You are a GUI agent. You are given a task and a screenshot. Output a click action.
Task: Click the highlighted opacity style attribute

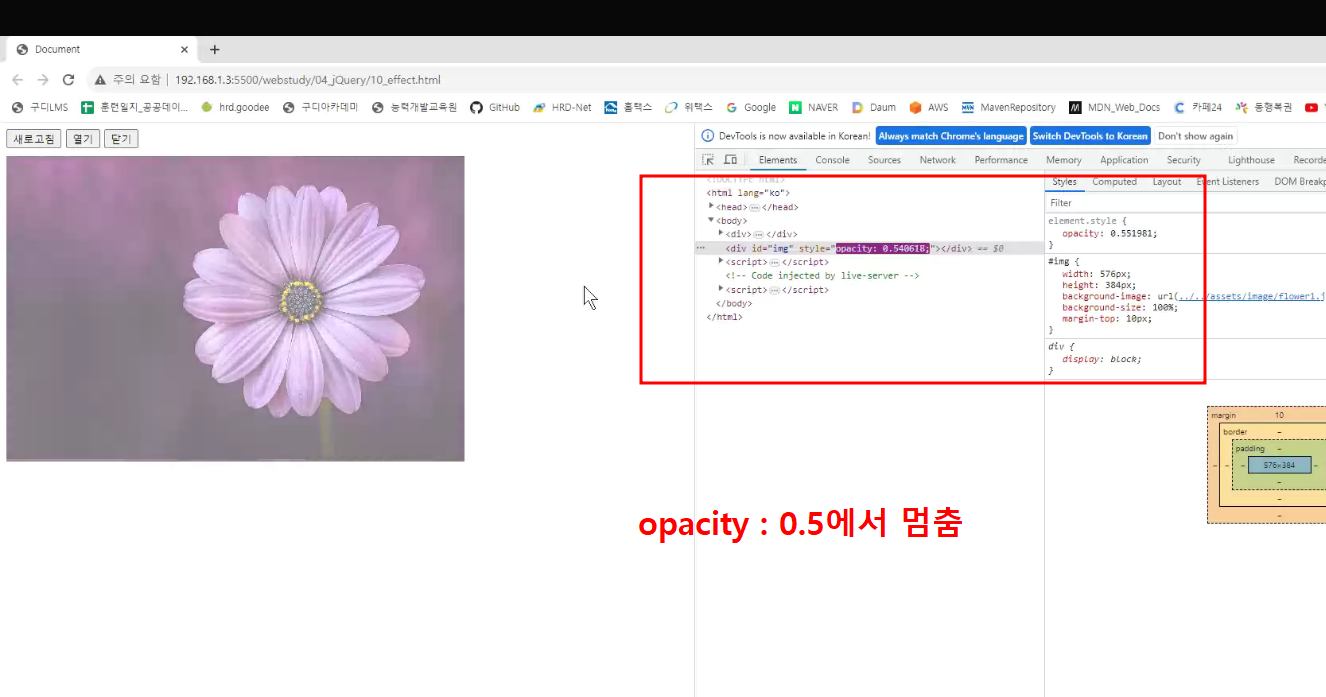[x=882, y=248]
